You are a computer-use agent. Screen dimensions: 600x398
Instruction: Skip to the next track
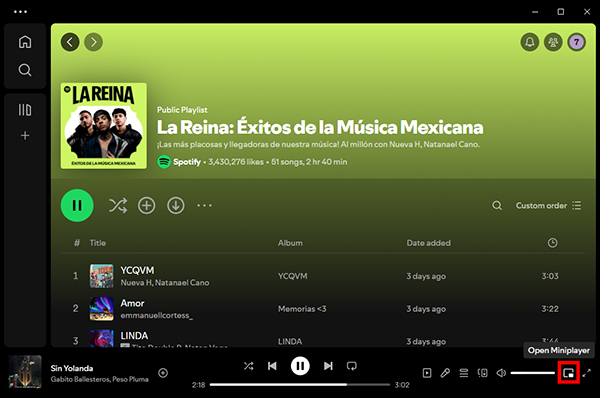pyautogui.click(x=328, y=366)
